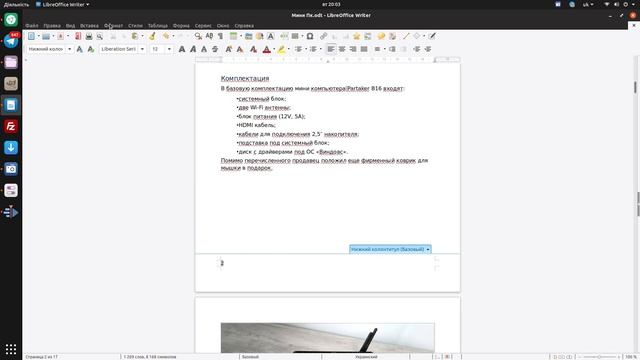This screenshot has width=640, height=360.
Task: Click the Open file folder icon
Action: pos(46,36)
